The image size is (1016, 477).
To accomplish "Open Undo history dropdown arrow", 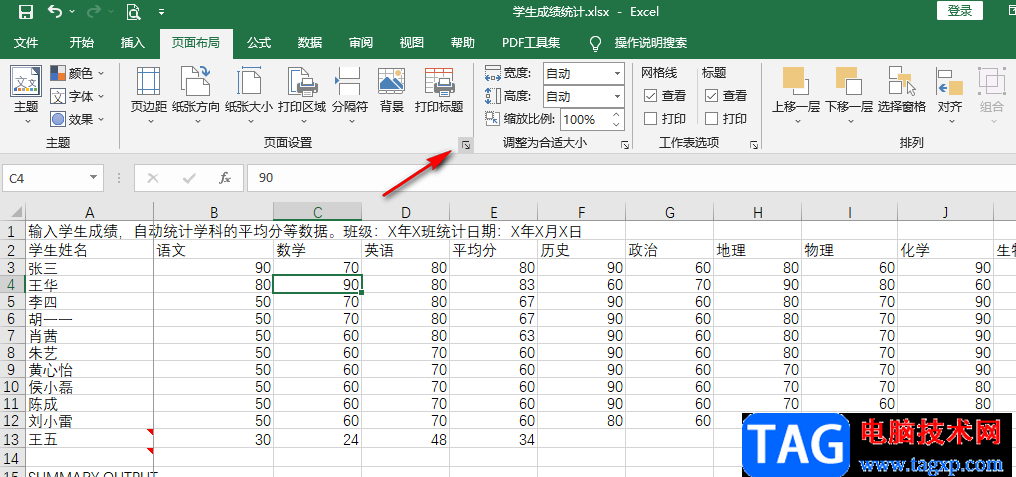I will [x=71, y=12].
